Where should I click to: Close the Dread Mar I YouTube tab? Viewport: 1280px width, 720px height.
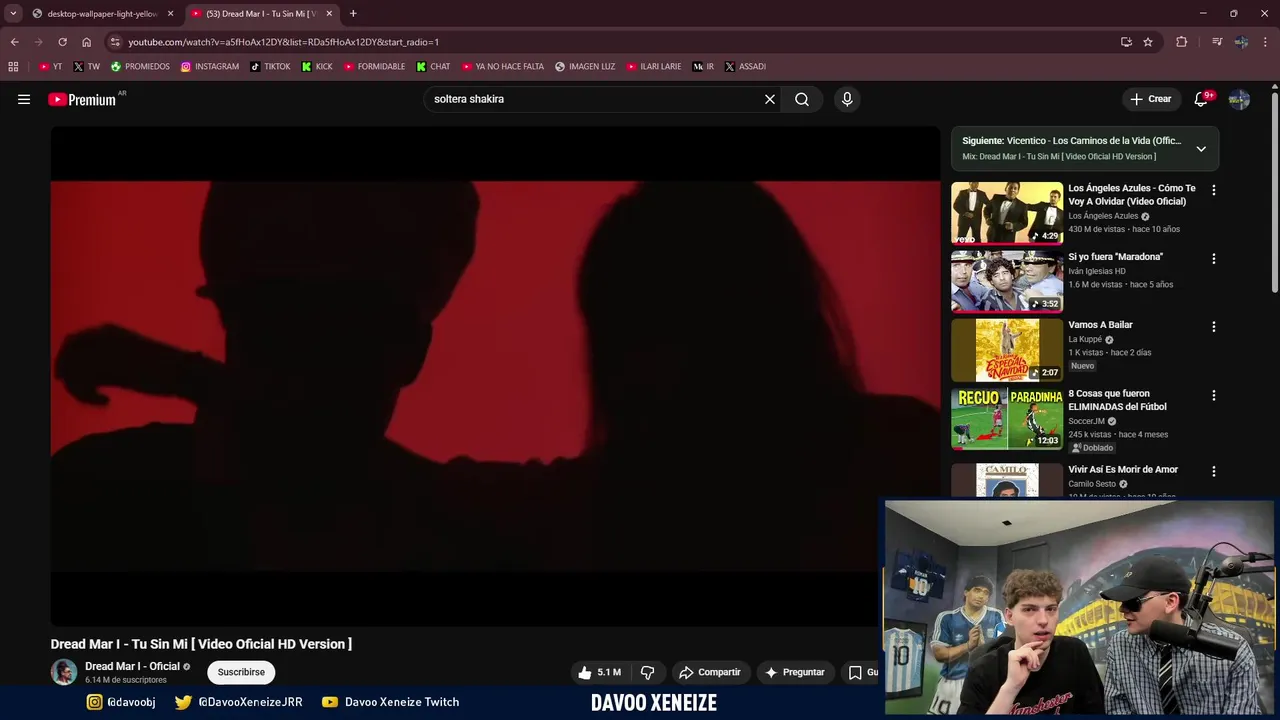point(329,14)
